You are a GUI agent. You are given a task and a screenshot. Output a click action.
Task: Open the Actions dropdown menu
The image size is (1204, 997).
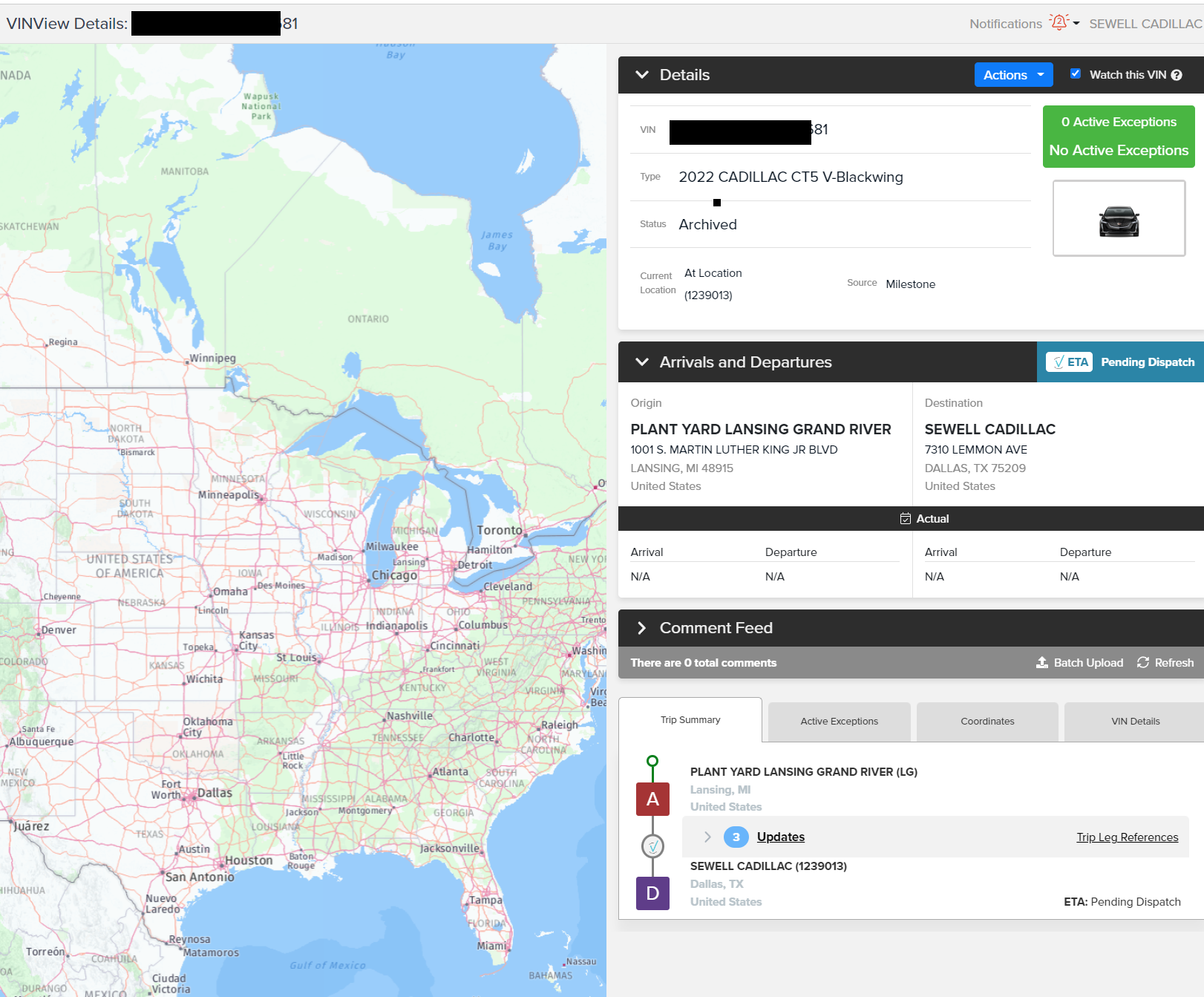(1013, 75)
